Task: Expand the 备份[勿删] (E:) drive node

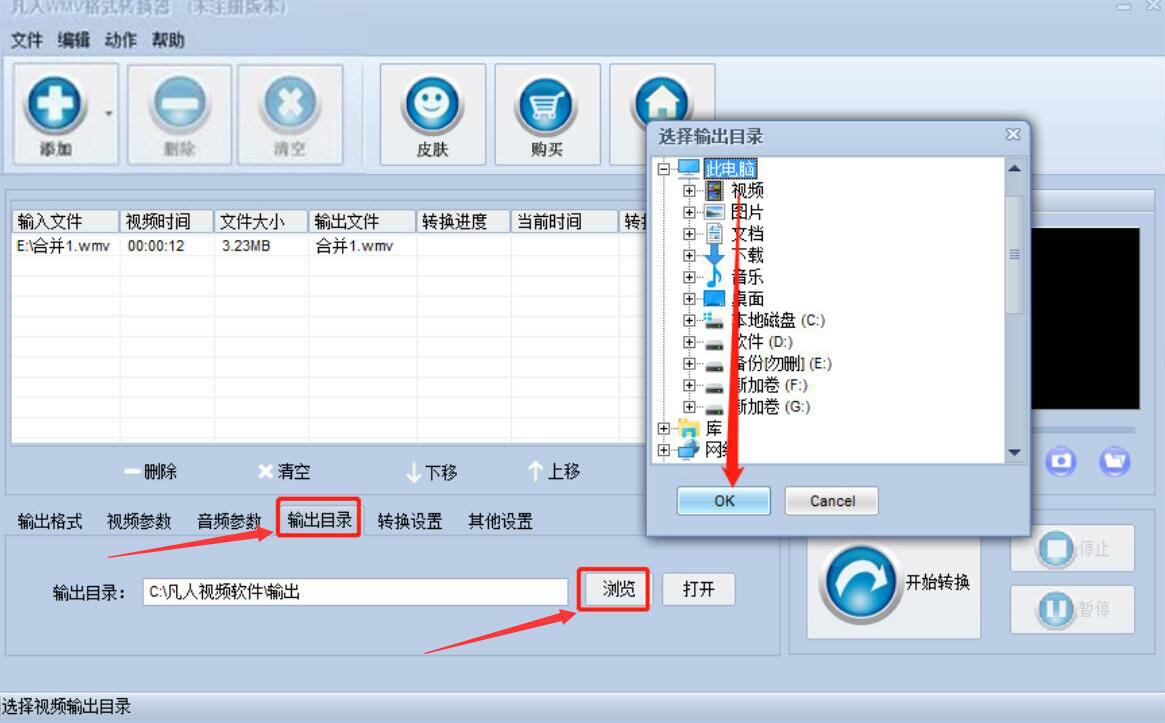Action: point(689,364)
